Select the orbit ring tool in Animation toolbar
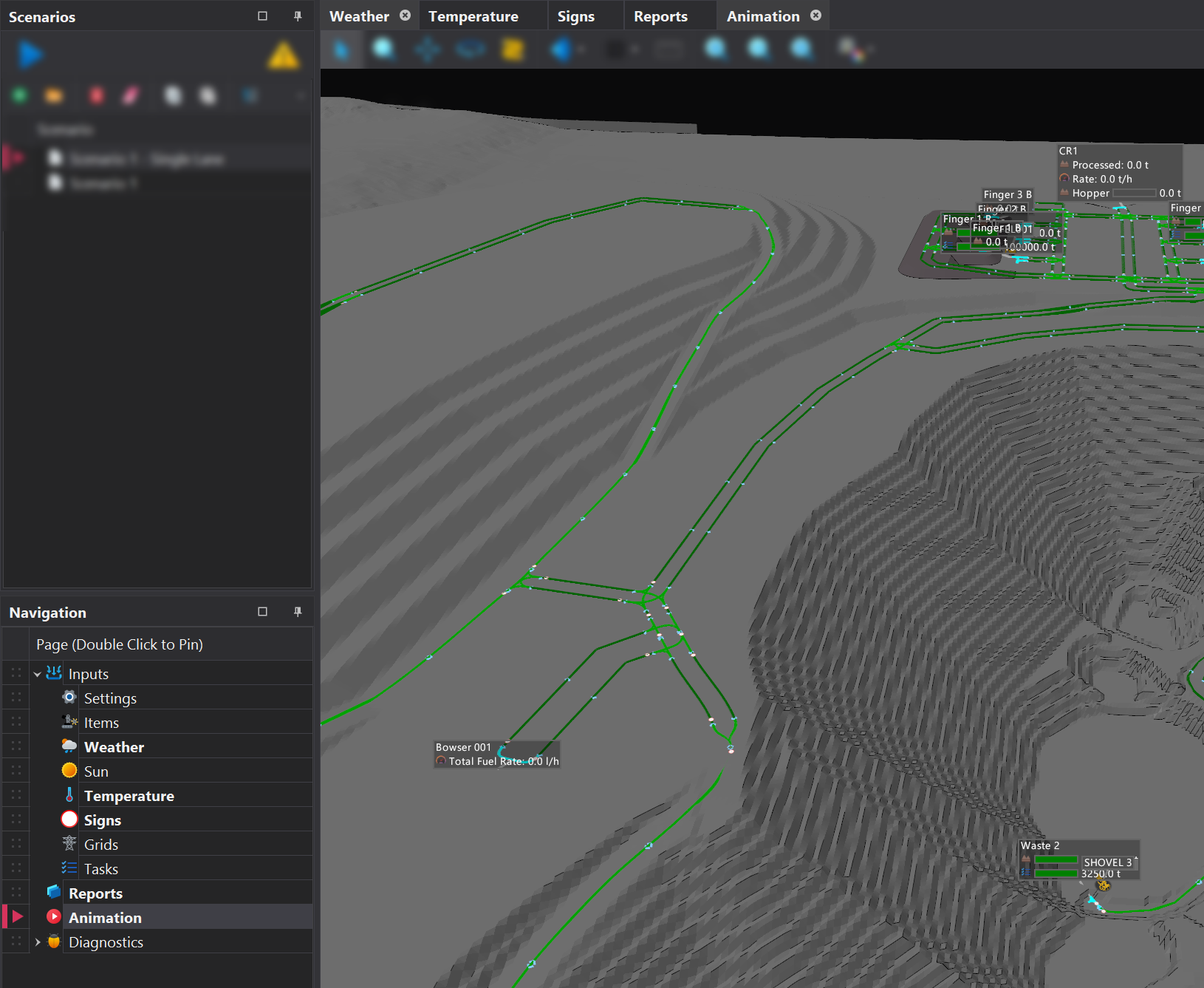 click(470, 50)
